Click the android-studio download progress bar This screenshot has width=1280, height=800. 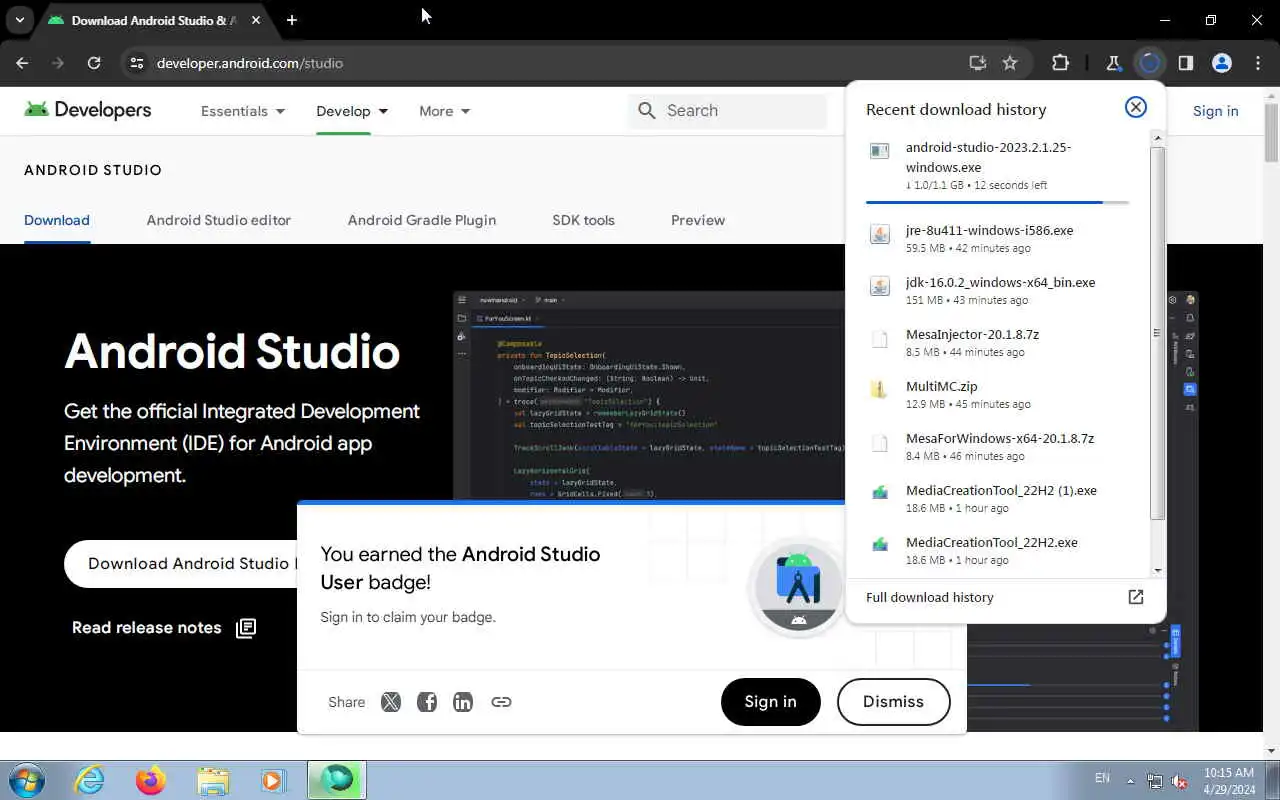coord(997,202)
